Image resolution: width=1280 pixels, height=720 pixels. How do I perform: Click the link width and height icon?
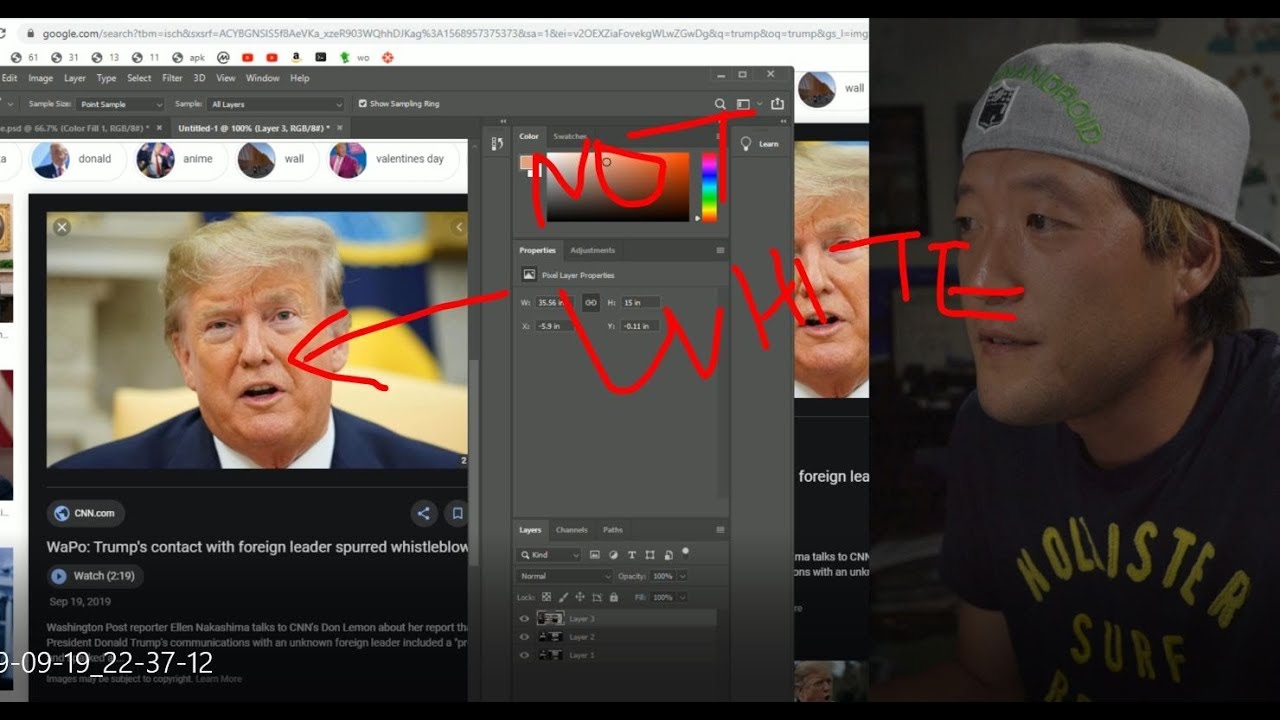tap(590, 302)
